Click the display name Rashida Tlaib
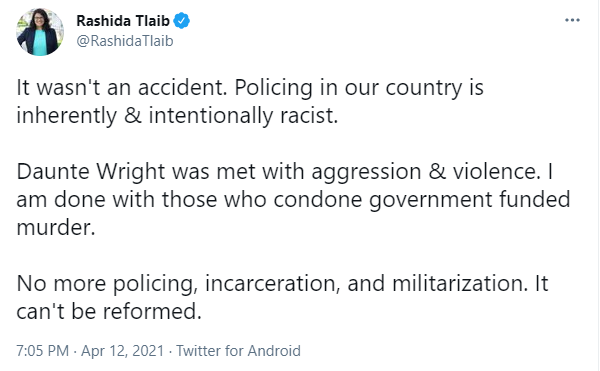The width and height of the screenshot is (600, 371). 123,21
